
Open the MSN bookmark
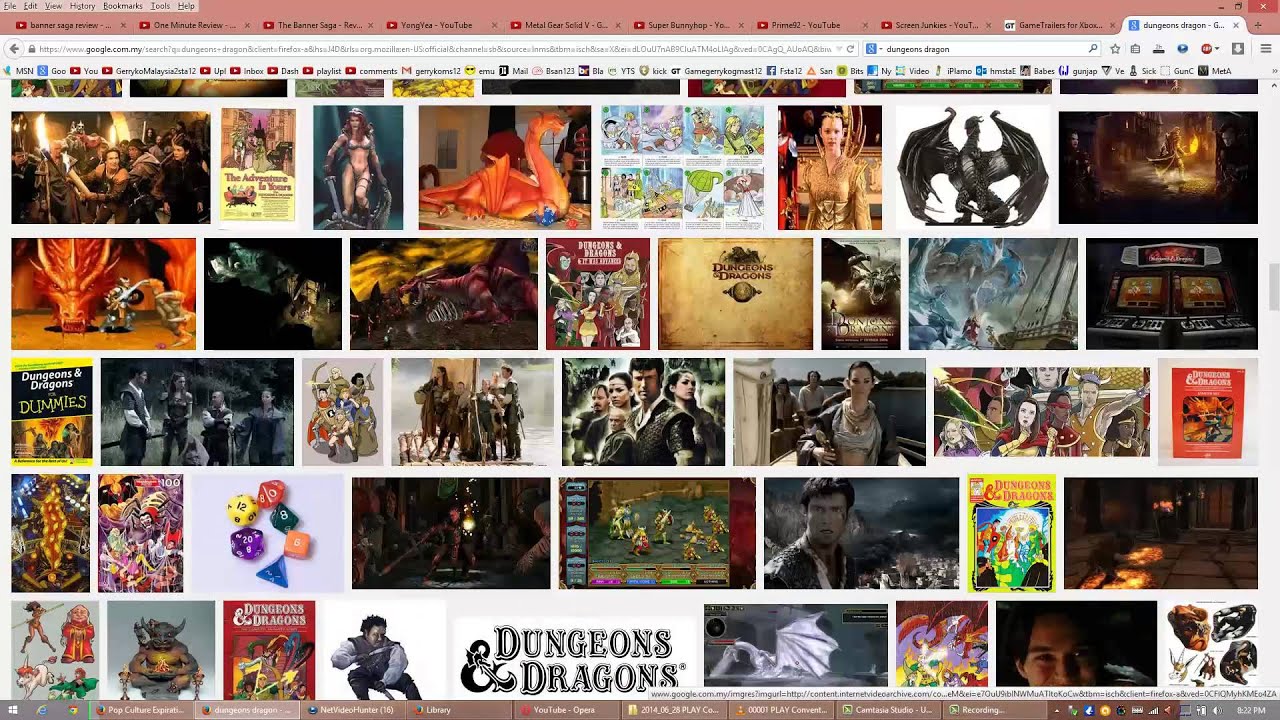click(19, 71)
